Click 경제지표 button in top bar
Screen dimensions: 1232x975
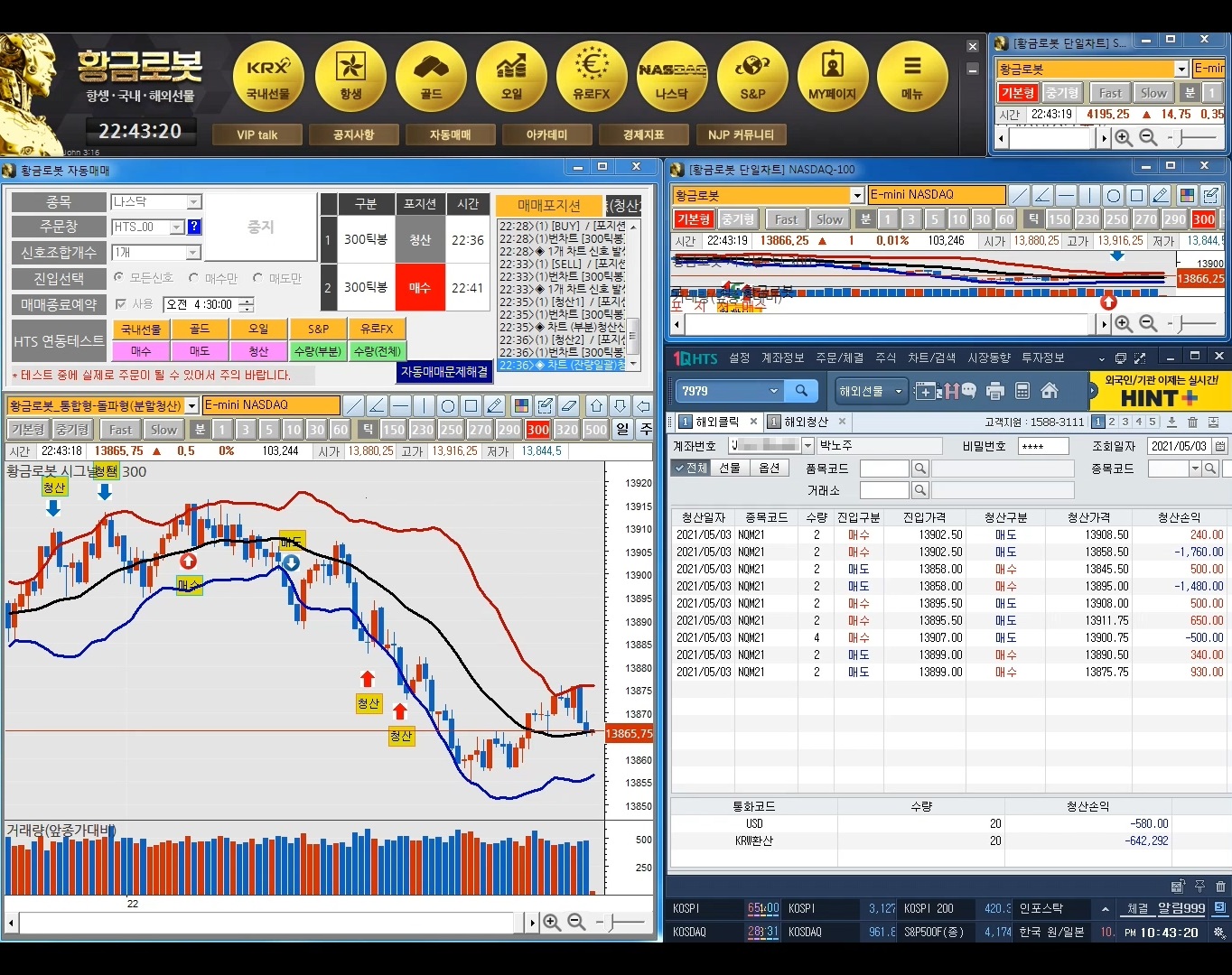click(x=643, y=135)
